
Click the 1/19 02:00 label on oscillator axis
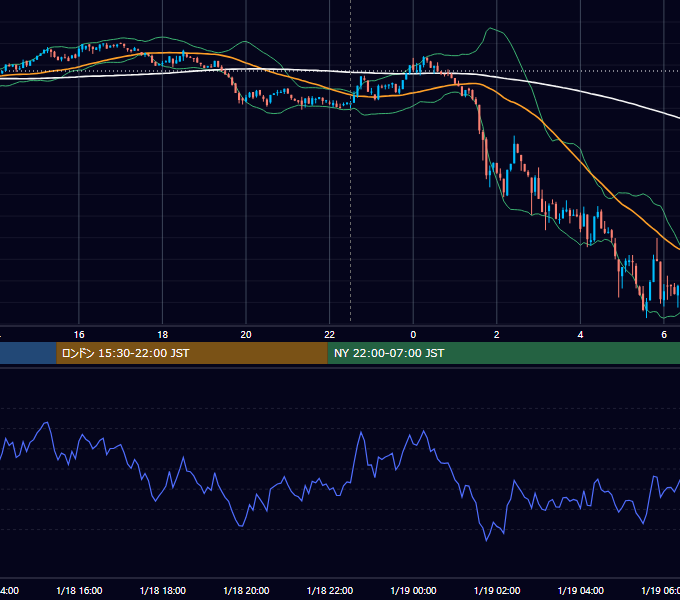pyautogui.click(x=497, y=590)
